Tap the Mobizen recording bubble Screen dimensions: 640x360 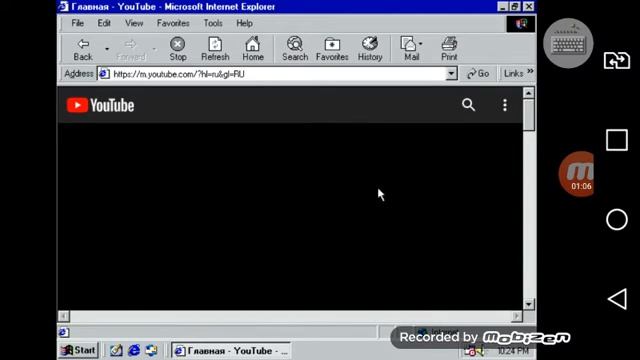577,174
